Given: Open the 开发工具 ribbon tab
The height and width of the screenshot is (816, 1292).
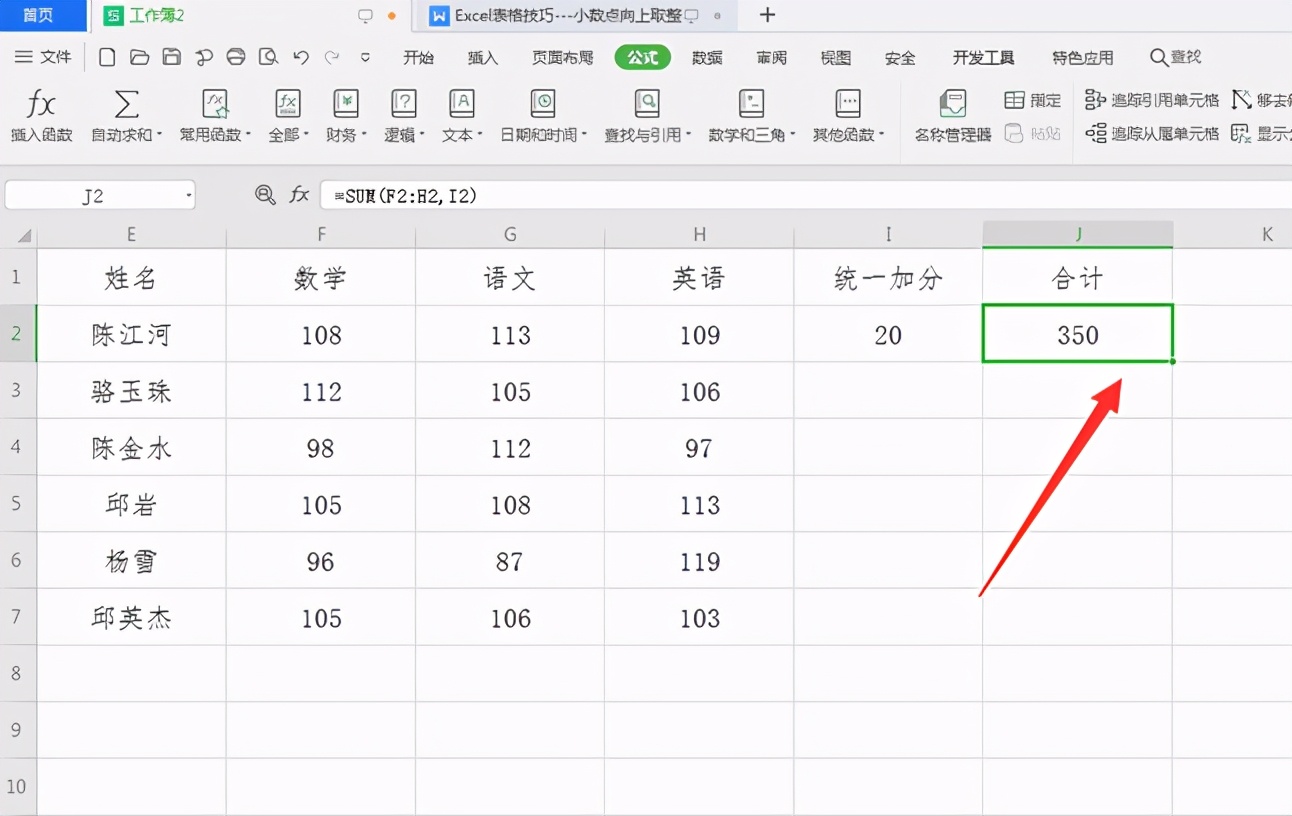Looking at the screenshot, I should 983,57.
